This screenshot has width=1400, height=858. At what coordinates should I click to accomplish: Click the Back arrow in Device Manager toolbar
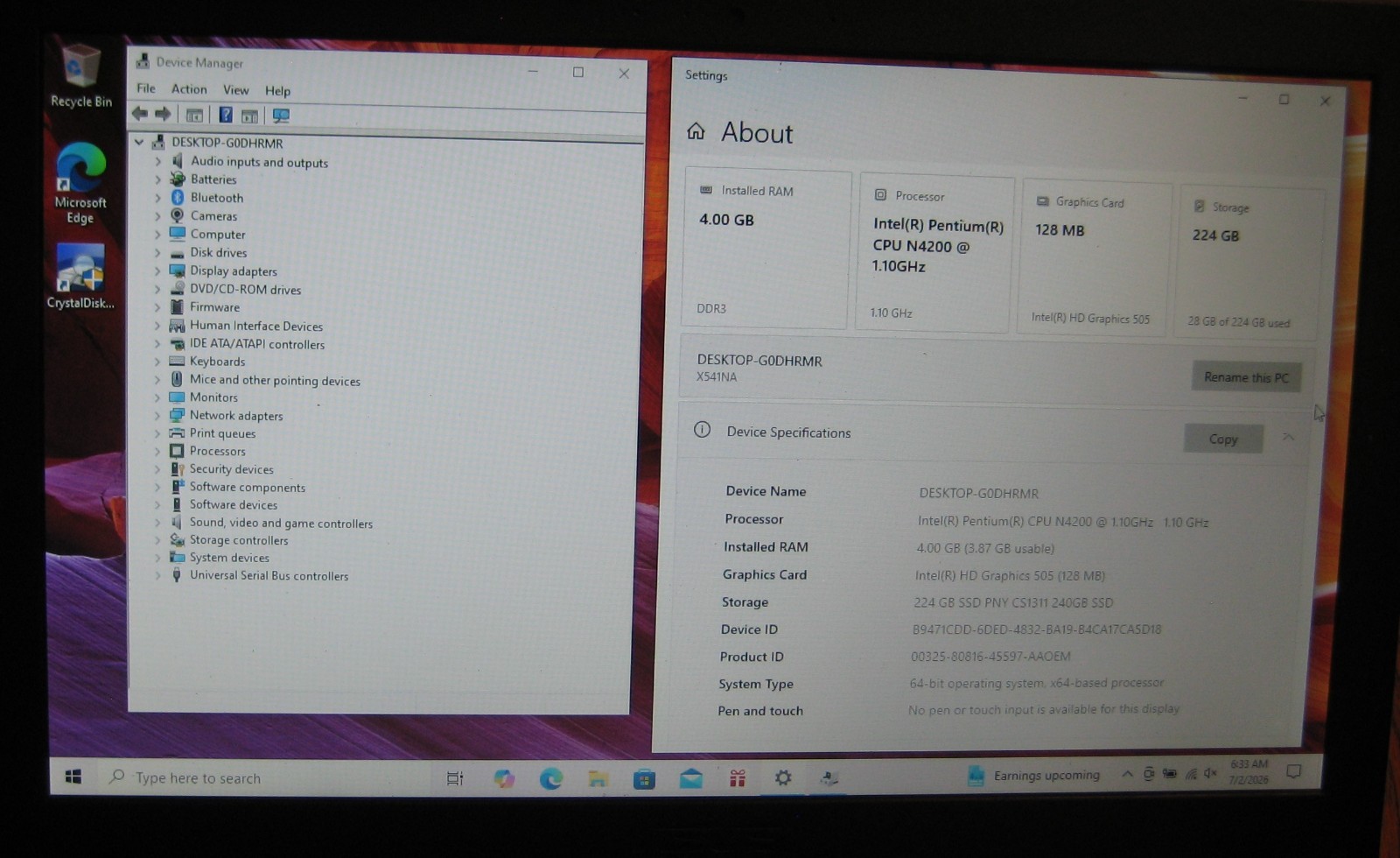pos(140,114)
